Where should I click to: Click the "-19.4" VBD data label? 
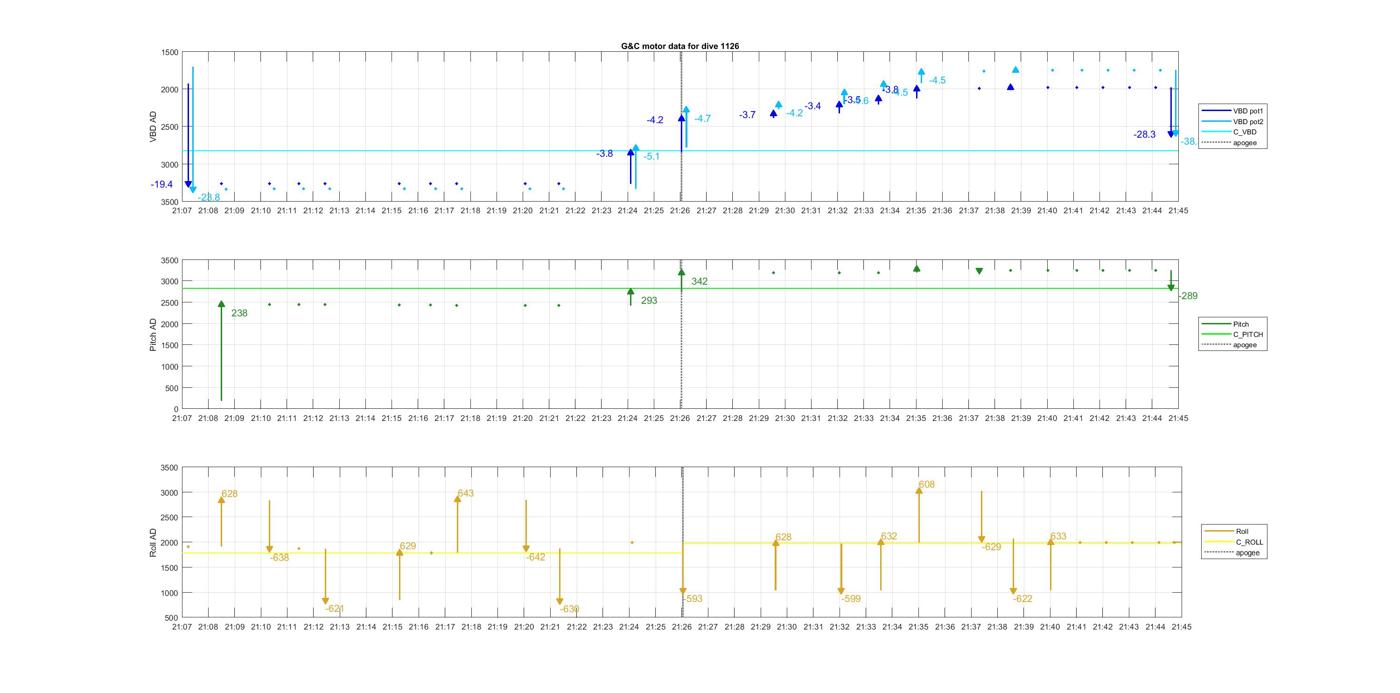[162, 185]
